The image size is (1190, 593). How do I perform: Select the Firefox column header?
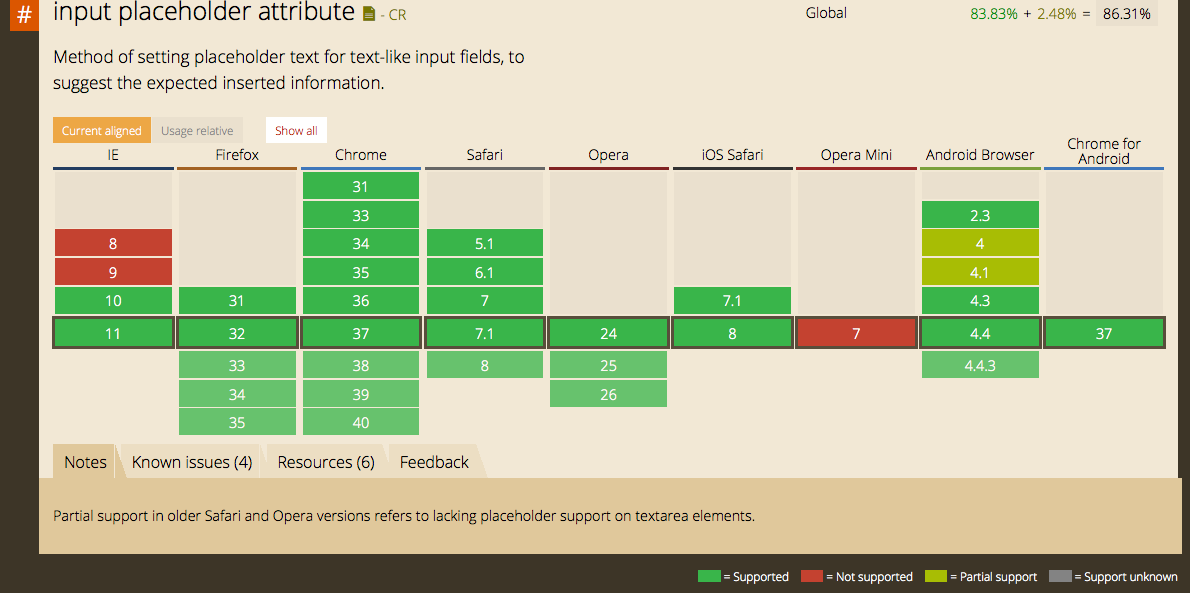(237, 156)
